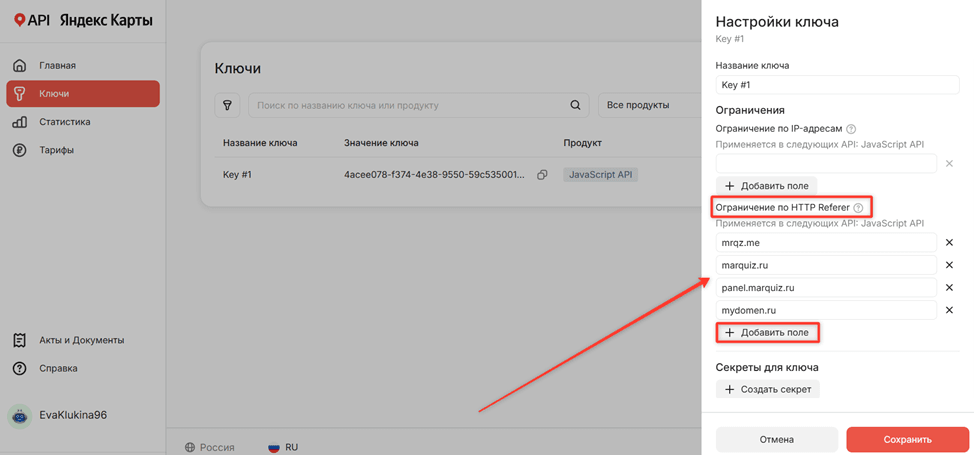Click the document icon beside Акты и Документы
This screenshot has height=455, width=974.
(20, 340)
